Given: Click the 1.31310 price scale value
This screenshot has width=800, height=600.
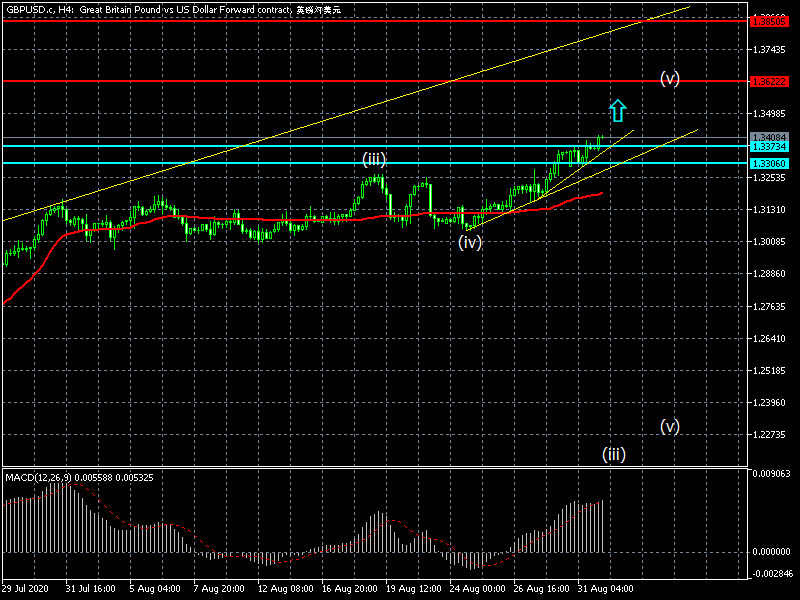Looking at the screenshot, I should tap(769, 210).
